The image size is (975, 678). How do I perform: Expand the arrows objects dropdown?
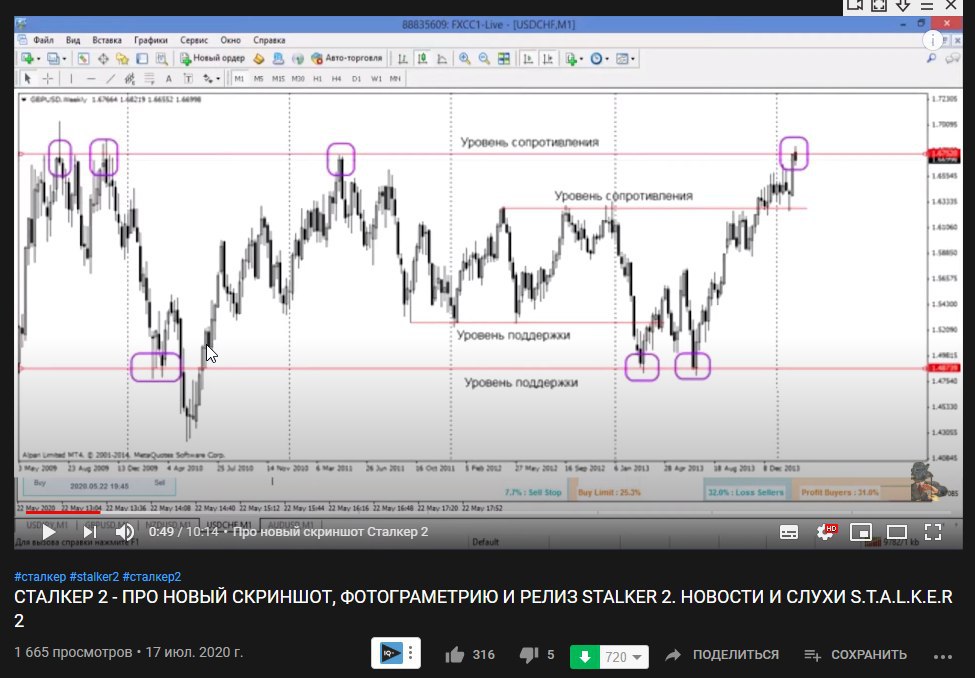click(218, 79)
